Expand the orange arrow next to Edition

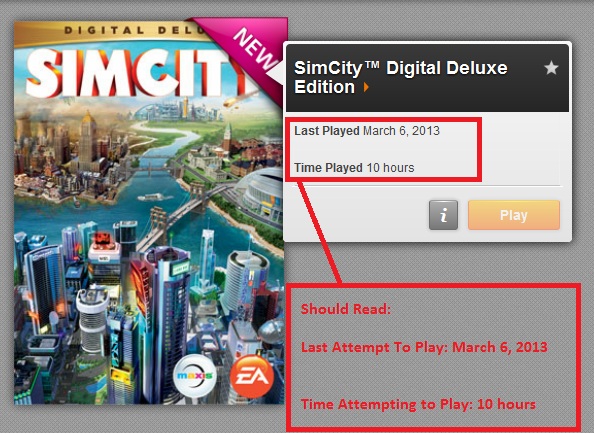click(366, 88)
